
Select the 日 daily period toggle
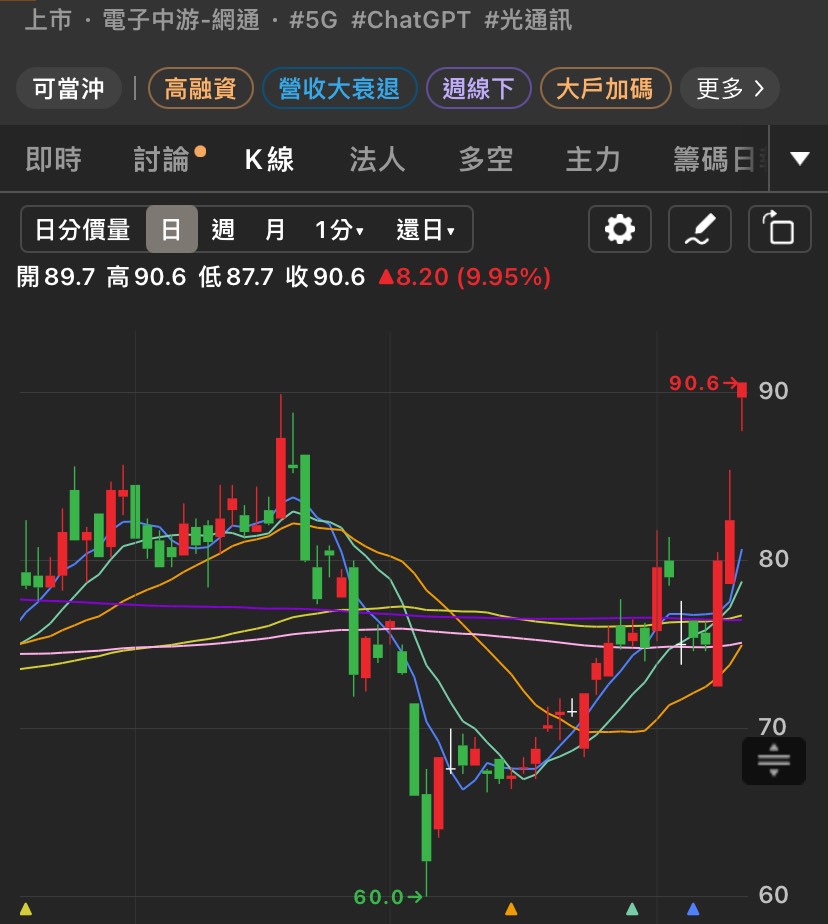coord(171,229)
